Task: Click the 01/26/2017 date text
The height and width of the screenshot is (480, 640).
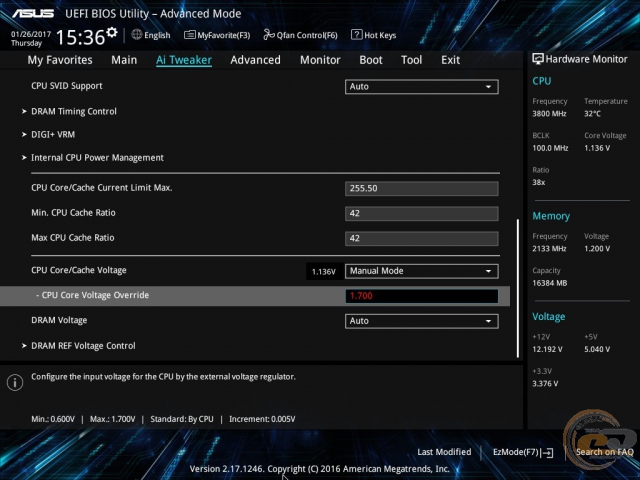Action: tap(31, 34)
